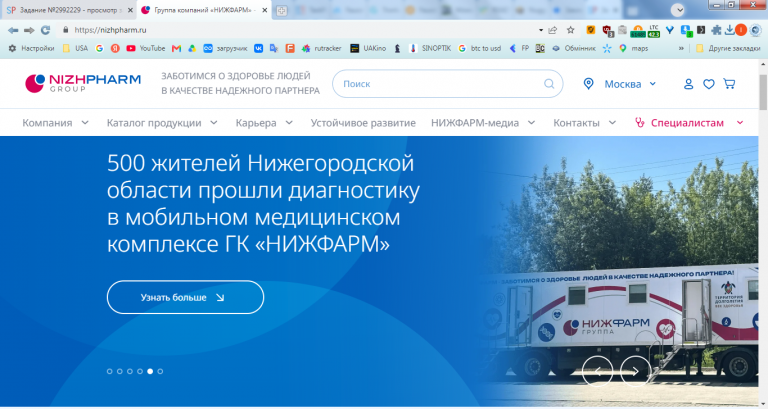Show previous slide with the left arrow
This screenshot has height=409, width=768.
598,371
